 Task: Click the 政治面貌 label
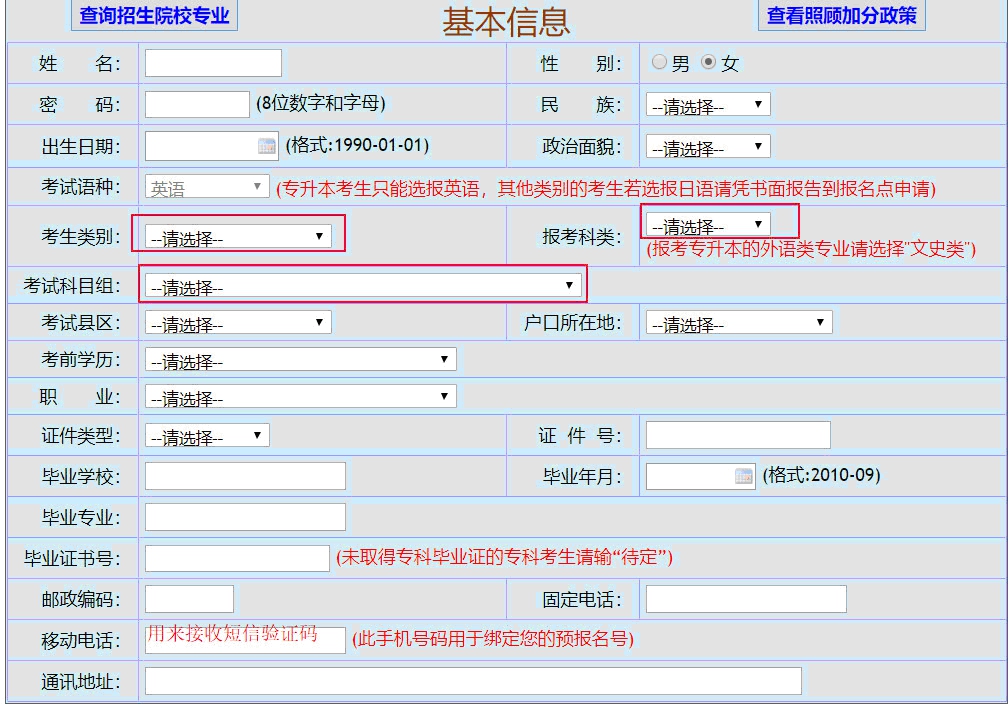582,147
